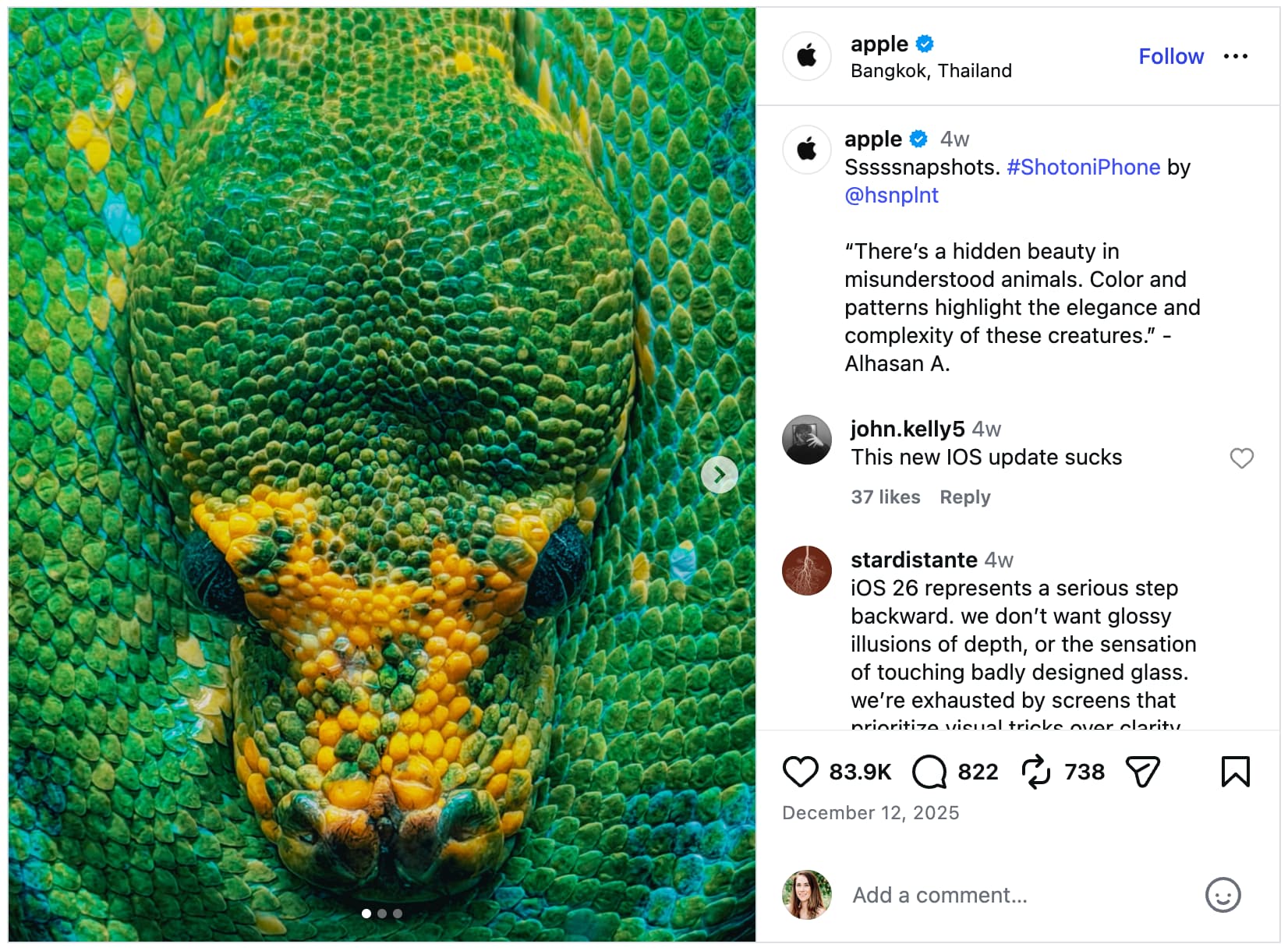Image resolution: width=1288 pixels, height=951 pixels.
Task: Click the Follow button
Action: pyautogui.click(x=1170, y=56)
